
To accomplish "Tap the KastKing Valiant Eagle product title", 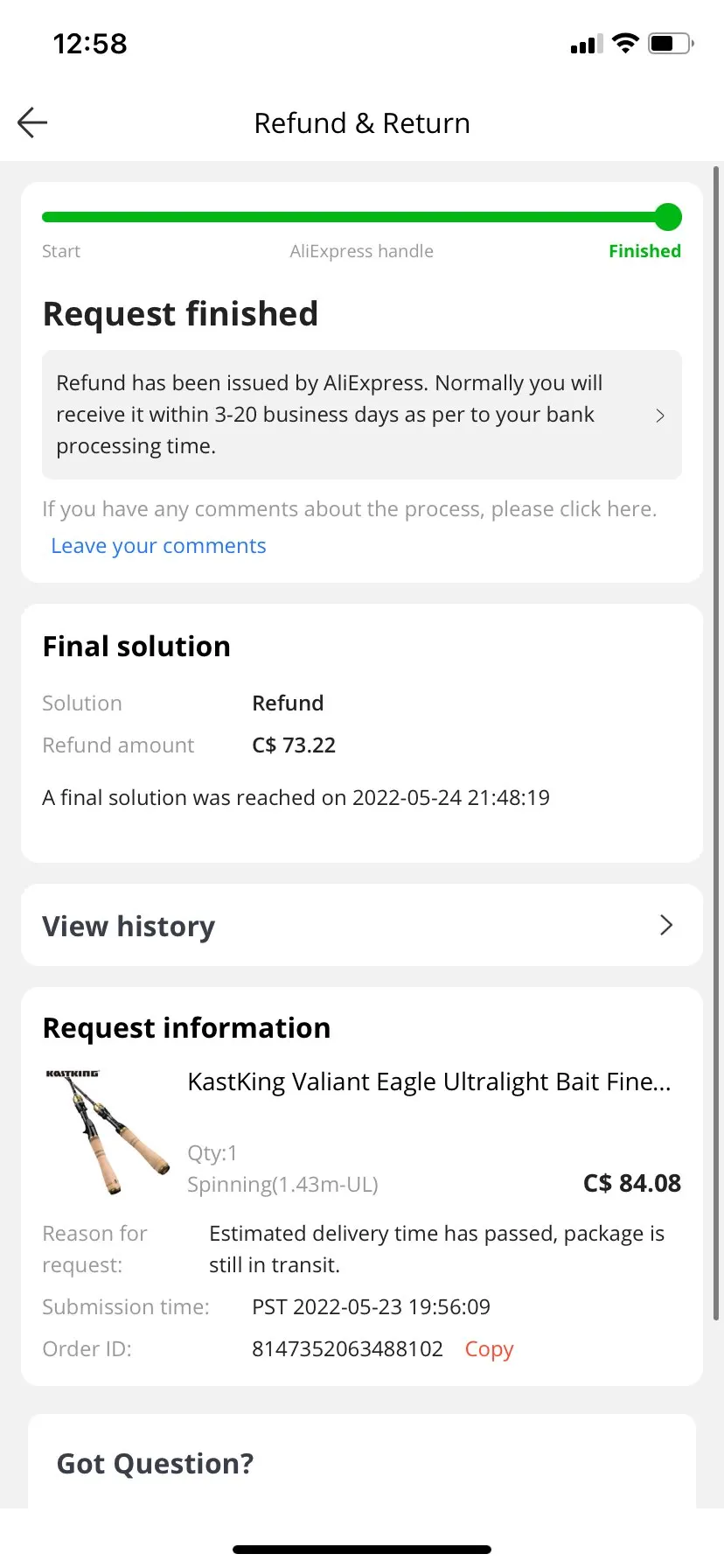I will tap(428, 1082).
